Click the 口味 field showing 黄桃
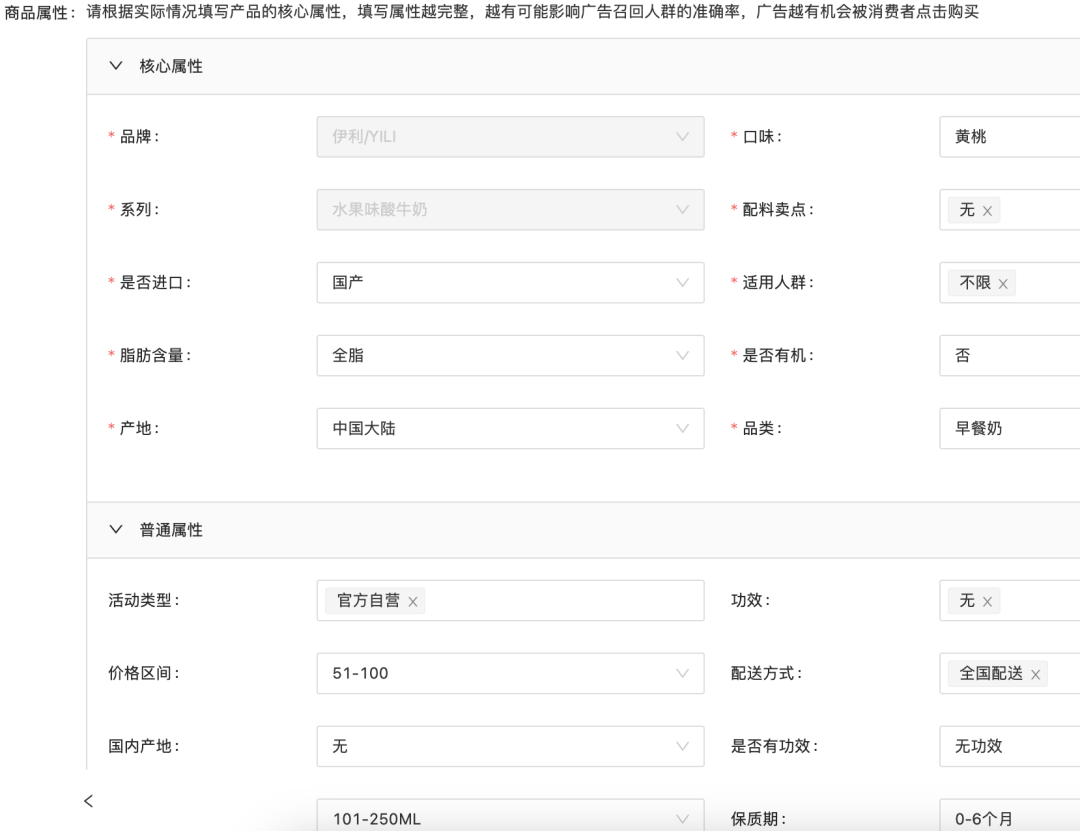This screenshot has width=1080, height=831. pos(1010,136)
